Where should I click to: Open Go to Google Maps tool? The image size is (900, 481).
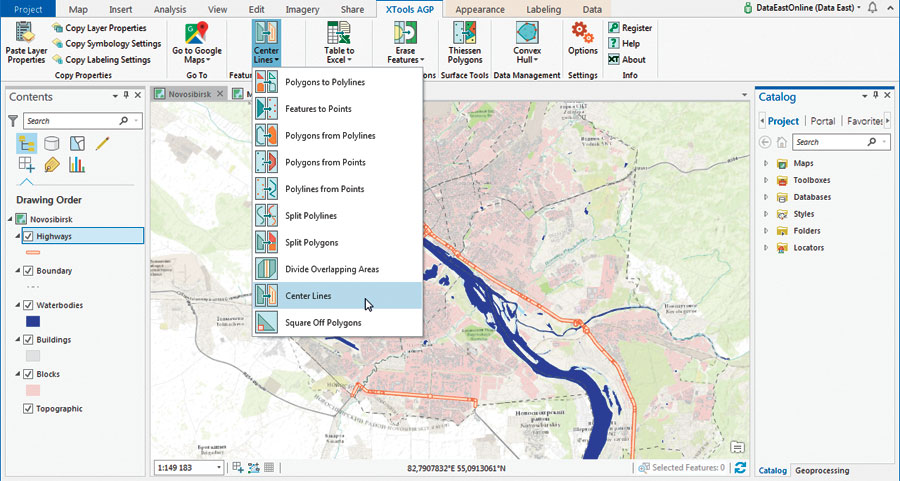[197, 43]
